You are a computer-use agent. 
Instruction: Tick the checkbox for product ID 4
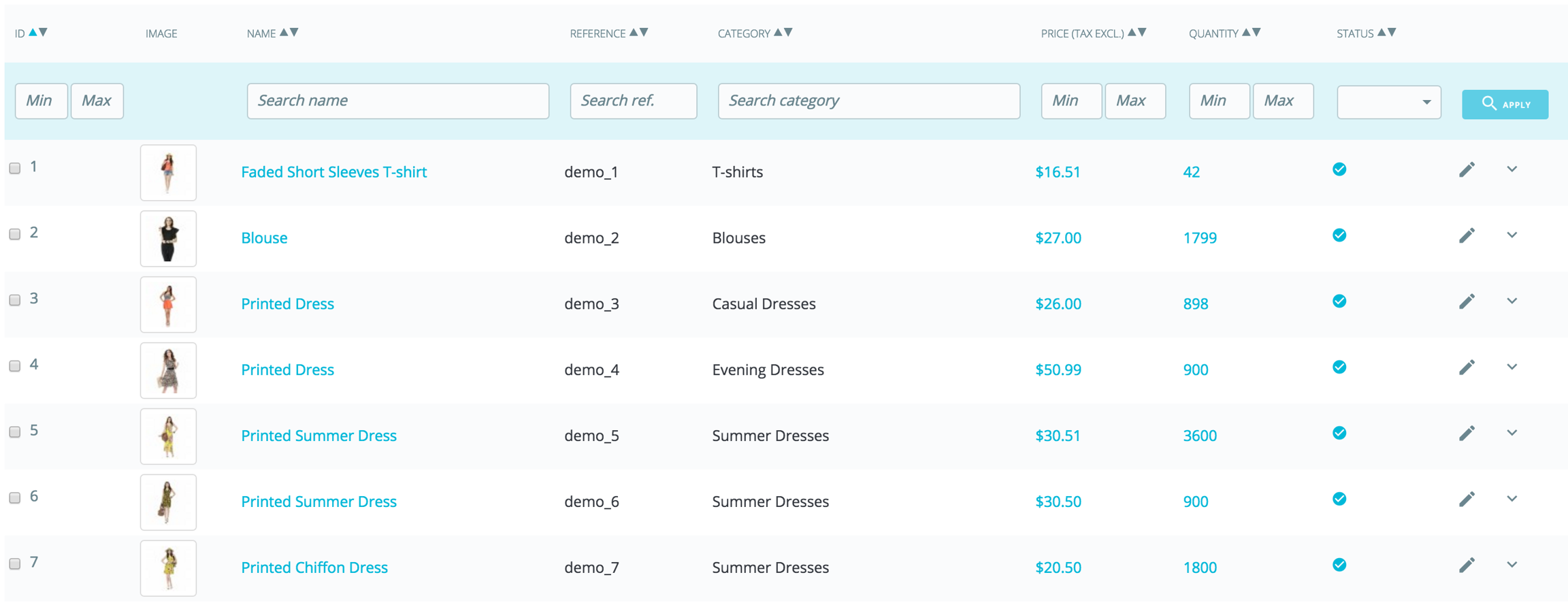[x=15, y=366]
